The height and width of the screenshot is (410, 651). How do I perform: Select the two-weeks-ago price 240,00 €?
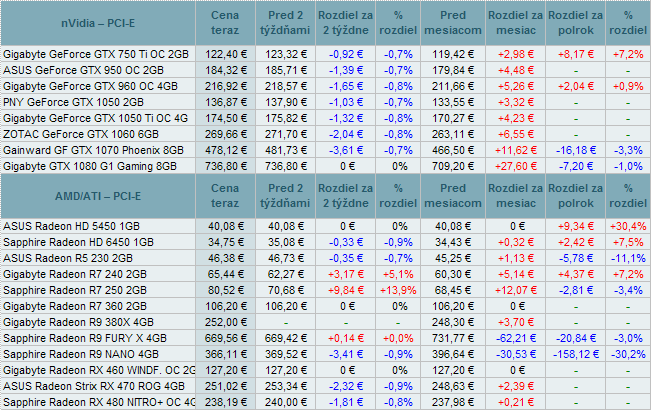pyautogui.click(x=286, y=402)
